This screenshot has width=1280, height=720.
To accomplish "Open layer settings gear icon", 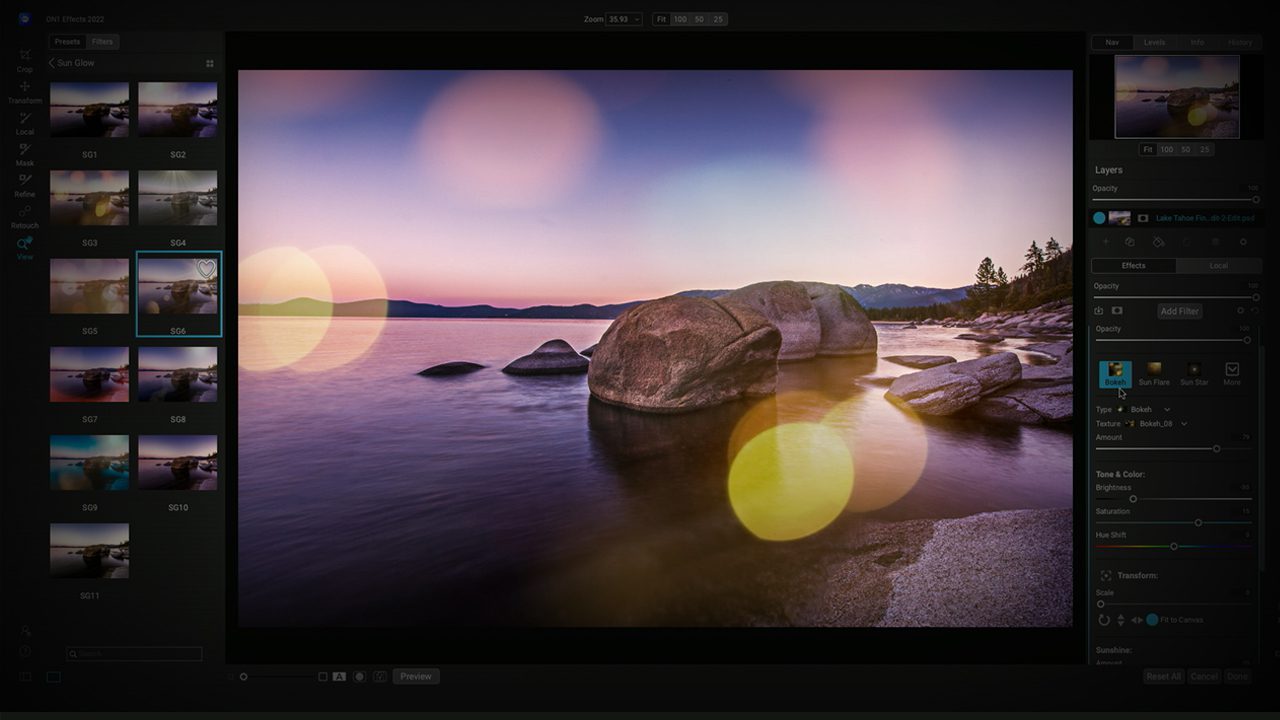I will 1243,242.
